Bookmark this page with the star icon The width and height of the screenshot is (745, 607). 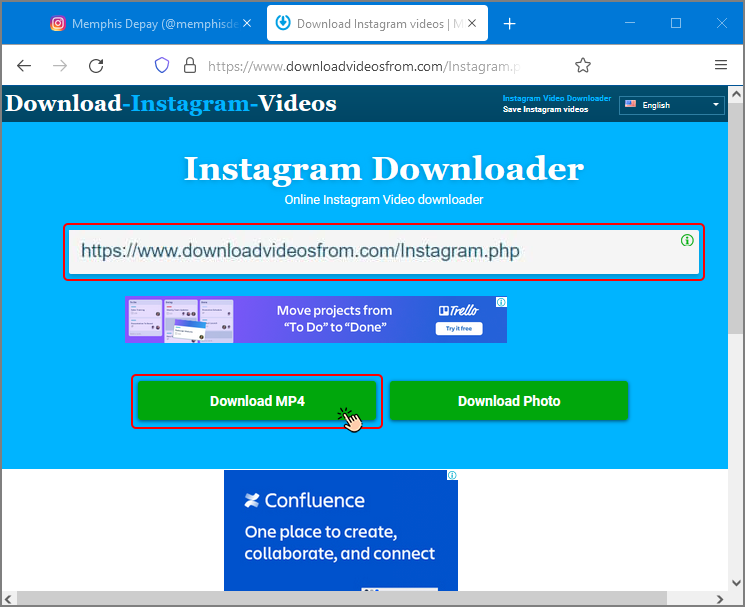[x=583, y=65]
